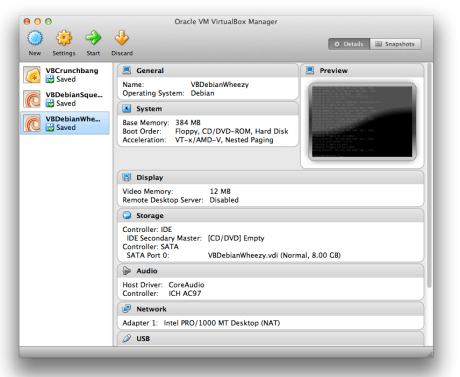
Task: Open the System section header link
Action: coord(149,109)
